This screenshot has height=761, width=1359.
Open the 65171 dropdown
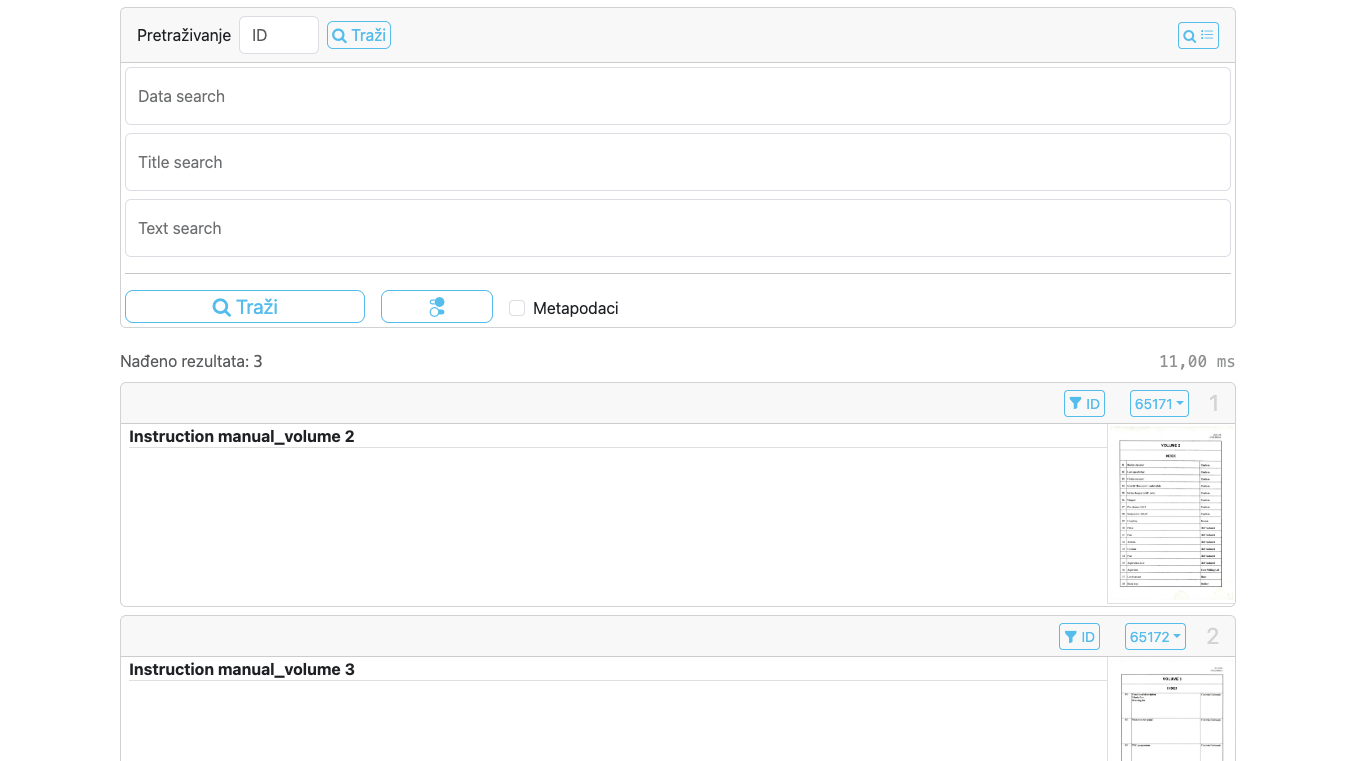coord(1159,403)
